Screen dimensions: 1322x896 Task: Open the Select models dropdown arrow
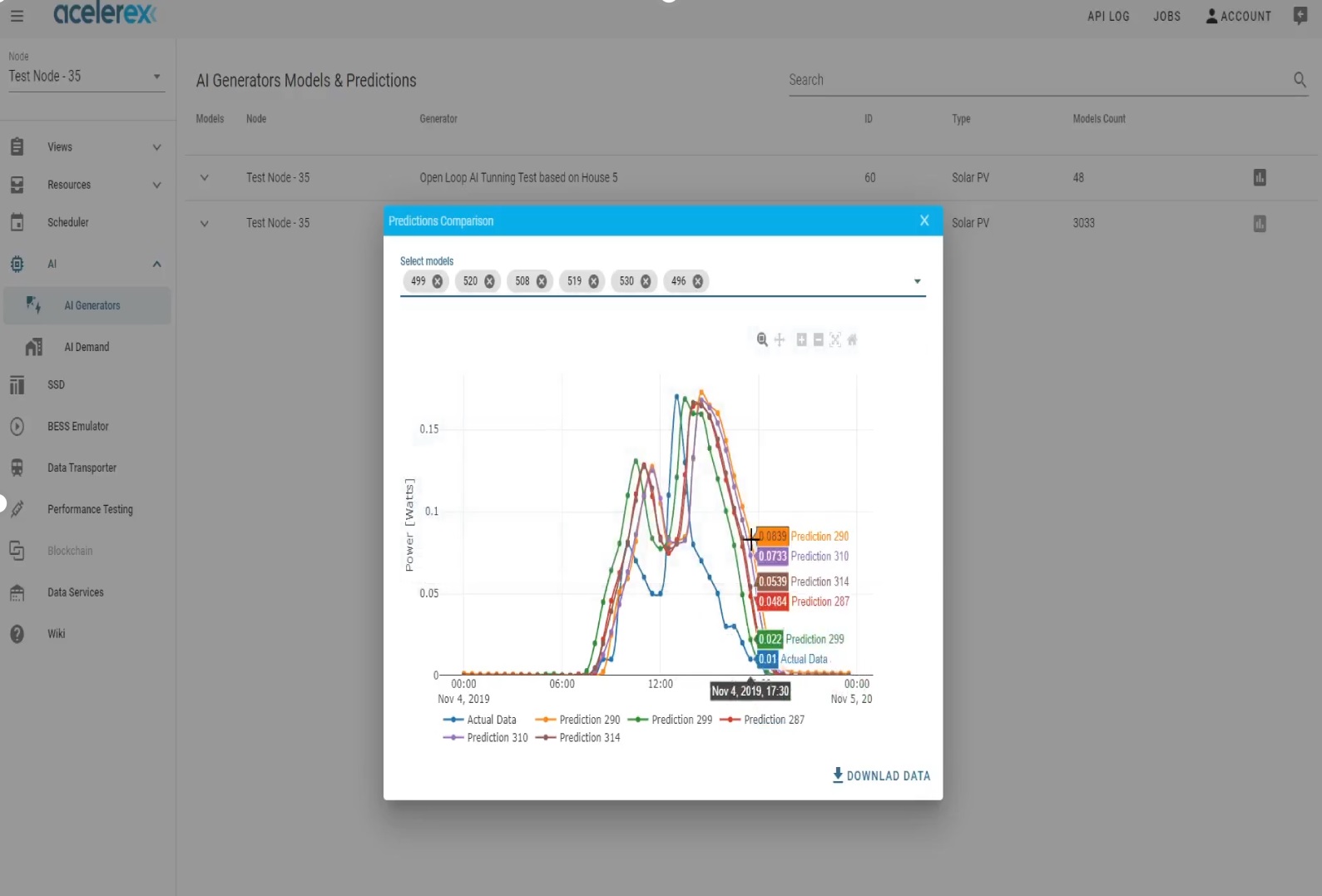917,281
